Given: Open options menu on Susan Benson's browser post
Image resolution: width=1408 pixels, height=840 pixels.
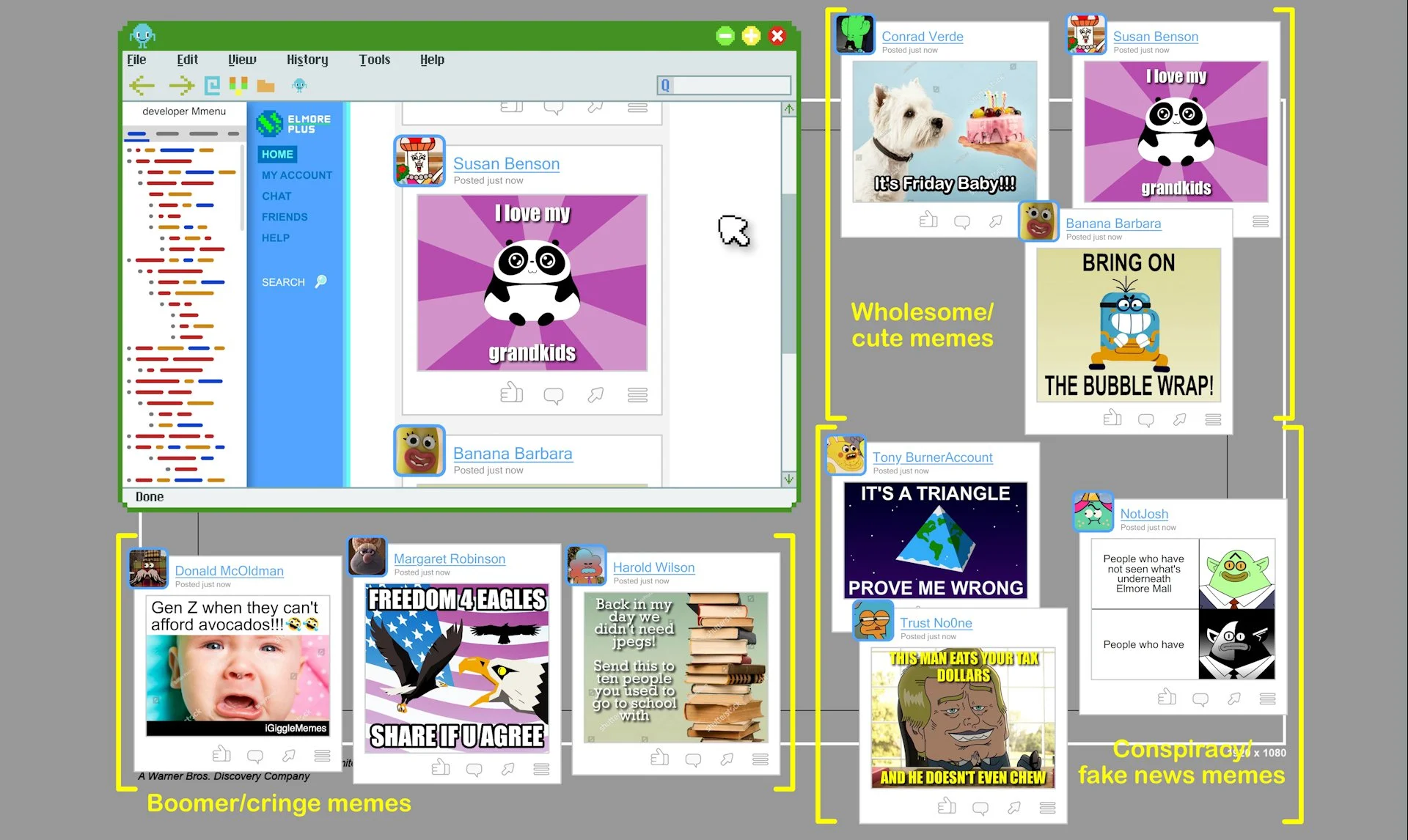Looking at the screenshot, I should tap(637, 395).
